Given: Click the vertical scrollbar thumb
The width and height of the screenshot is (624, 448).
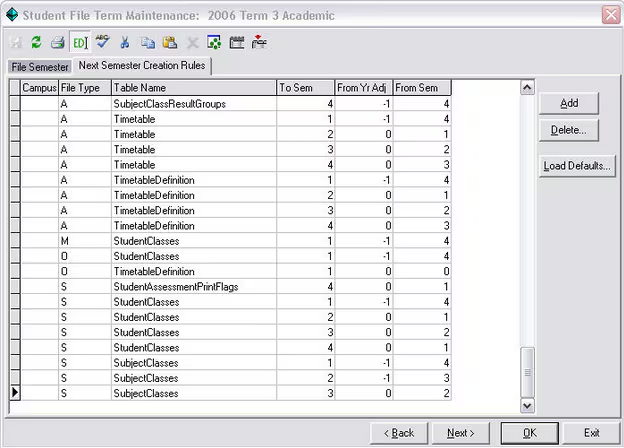Looking at the screenshot, I should click(x=527, y=372).
